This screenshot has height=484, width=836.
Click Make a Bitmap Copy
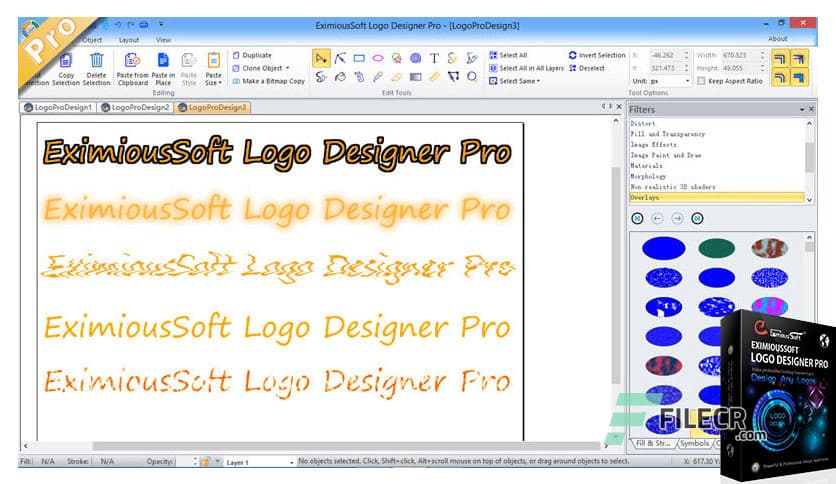point(269,81)
